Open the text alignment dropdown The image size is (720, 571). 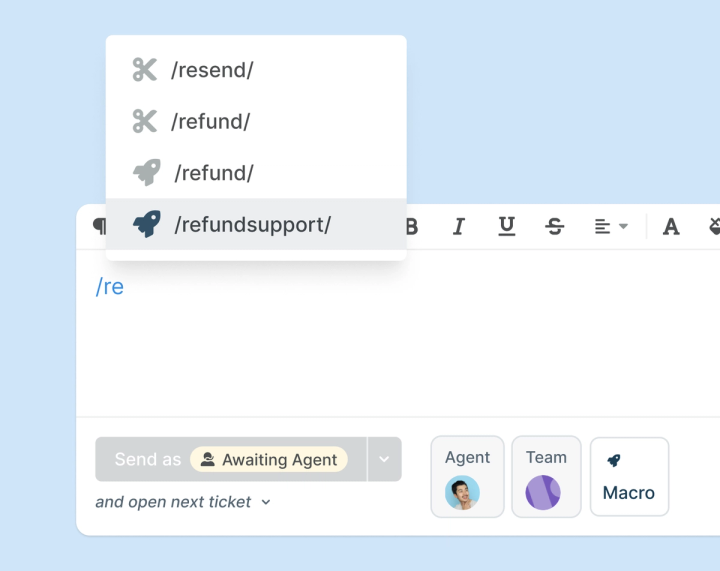611,227
